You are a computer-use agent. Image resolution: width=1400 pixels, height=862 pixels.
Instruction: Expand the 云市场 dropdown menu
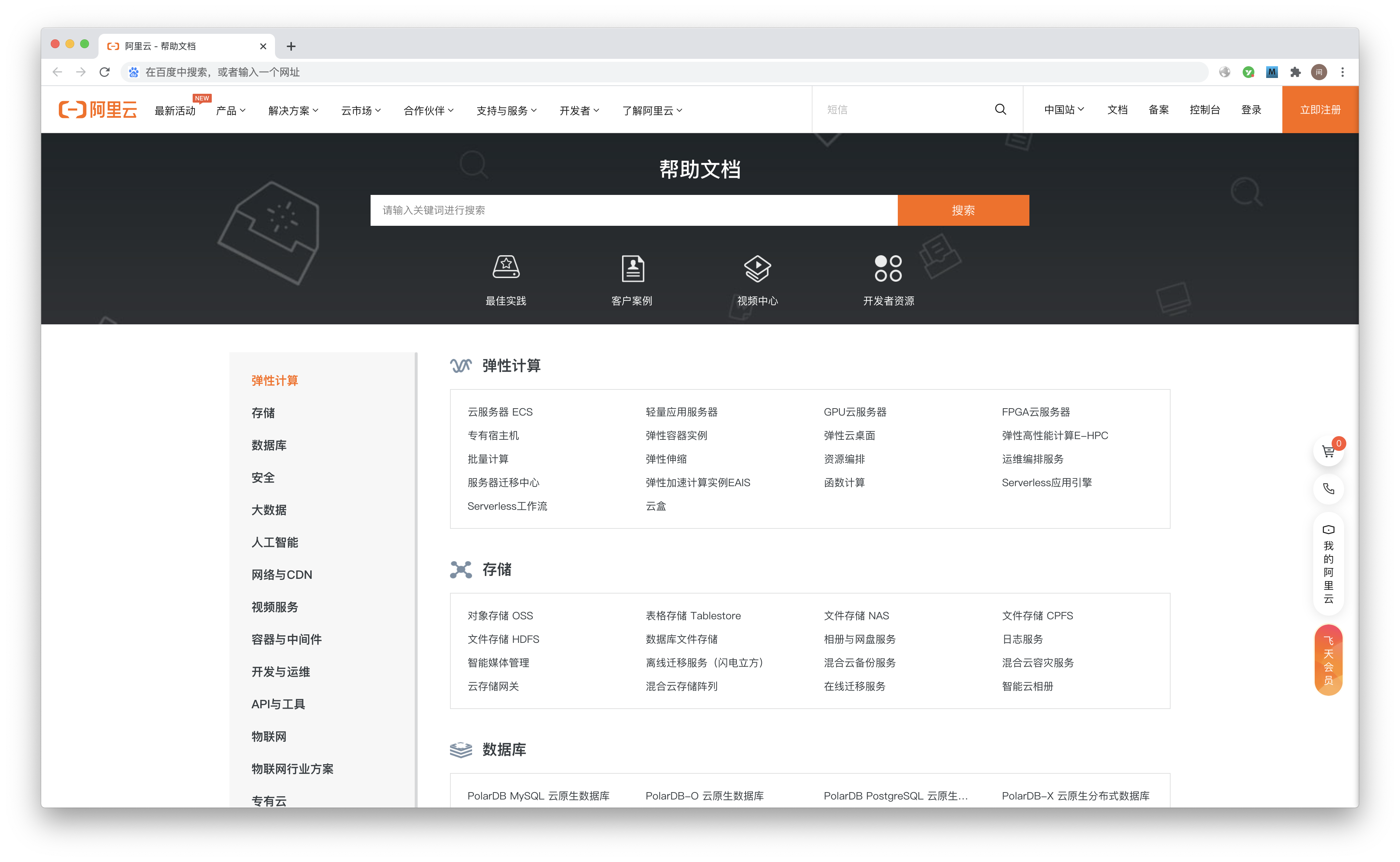361,110
